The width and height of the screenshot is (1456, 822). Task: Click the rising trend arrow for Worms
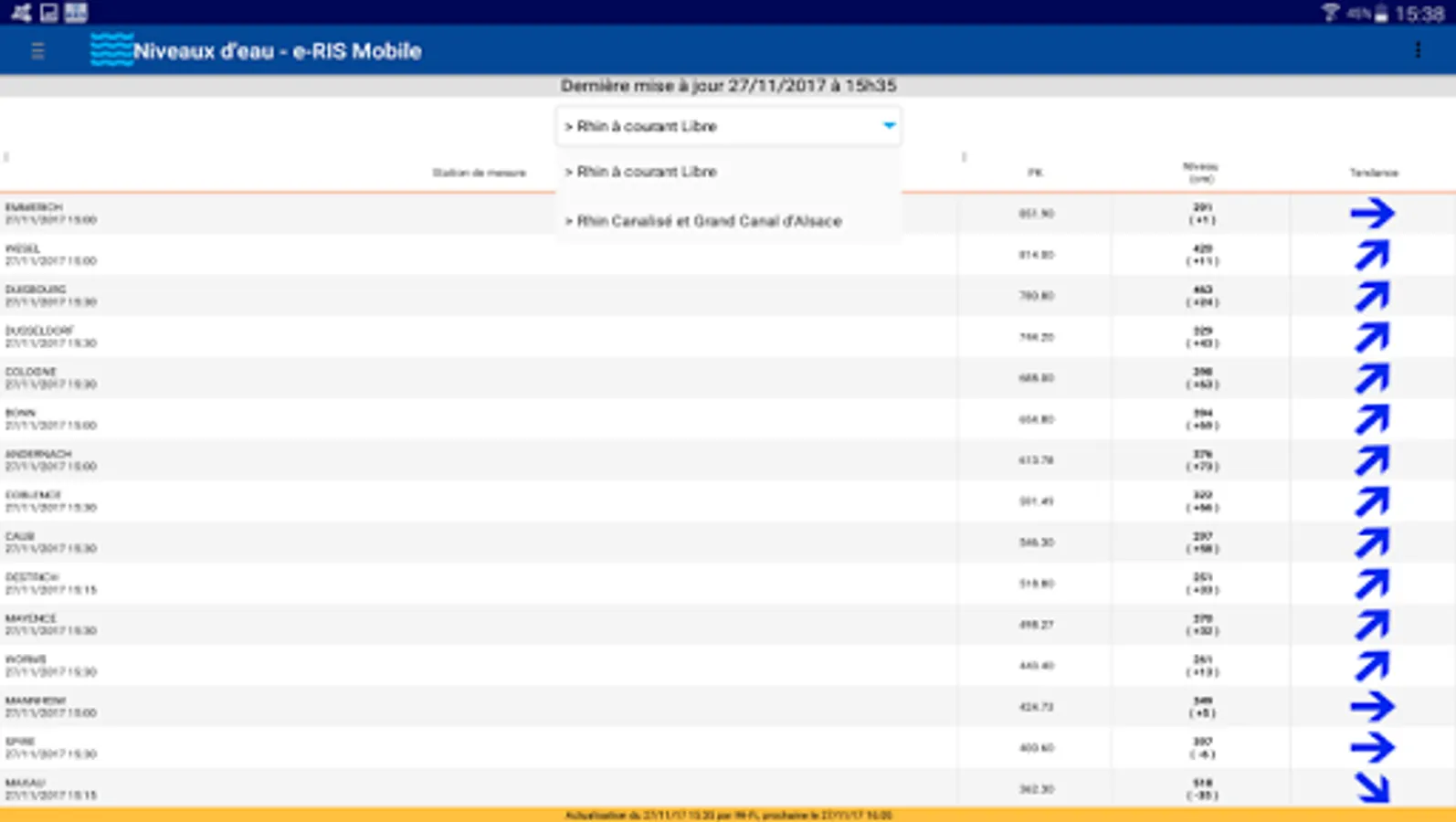click(x=1372, y=666)
